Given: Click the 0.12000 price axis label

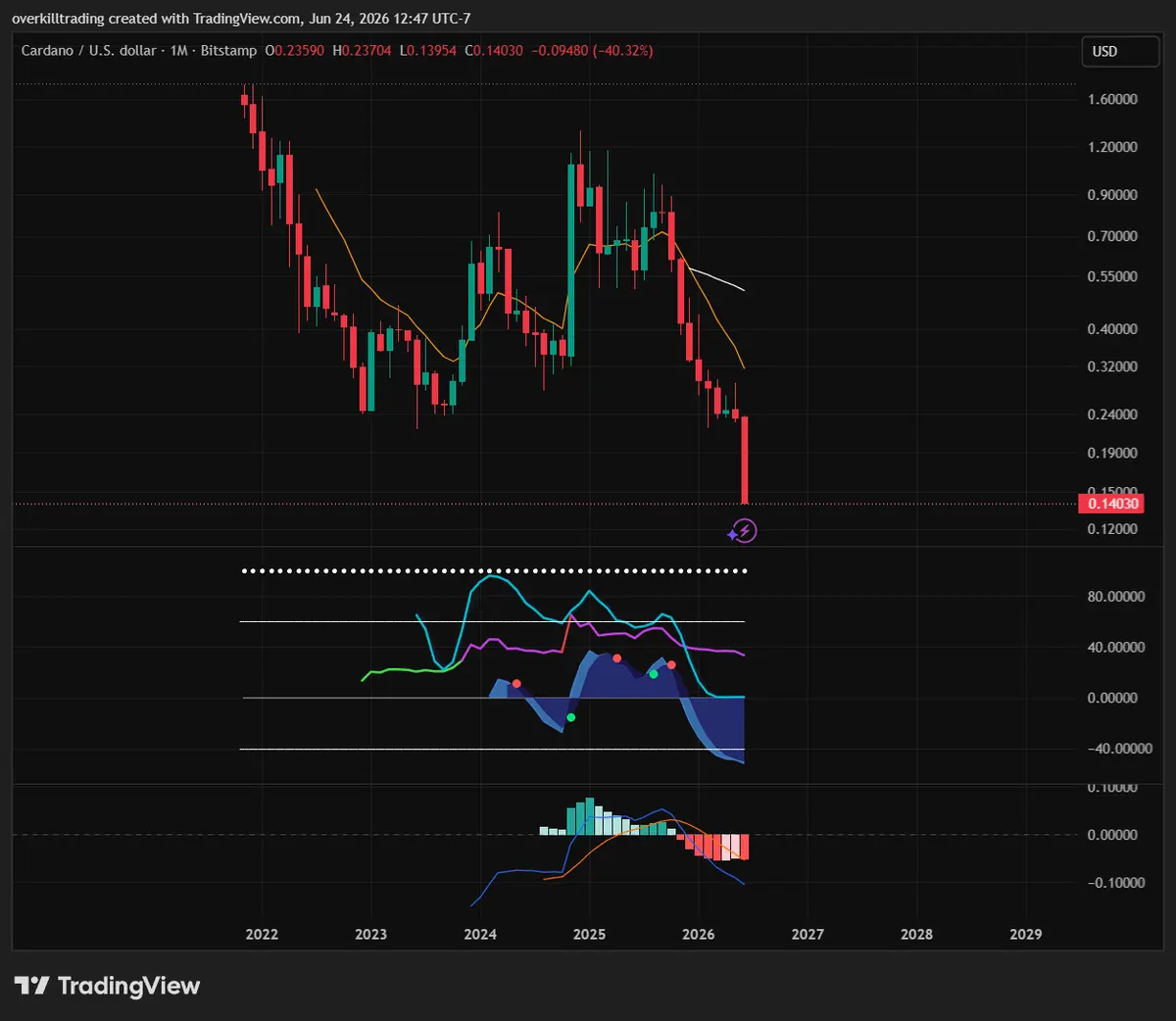Looking at the screenshot, I should pos(1112,529).
